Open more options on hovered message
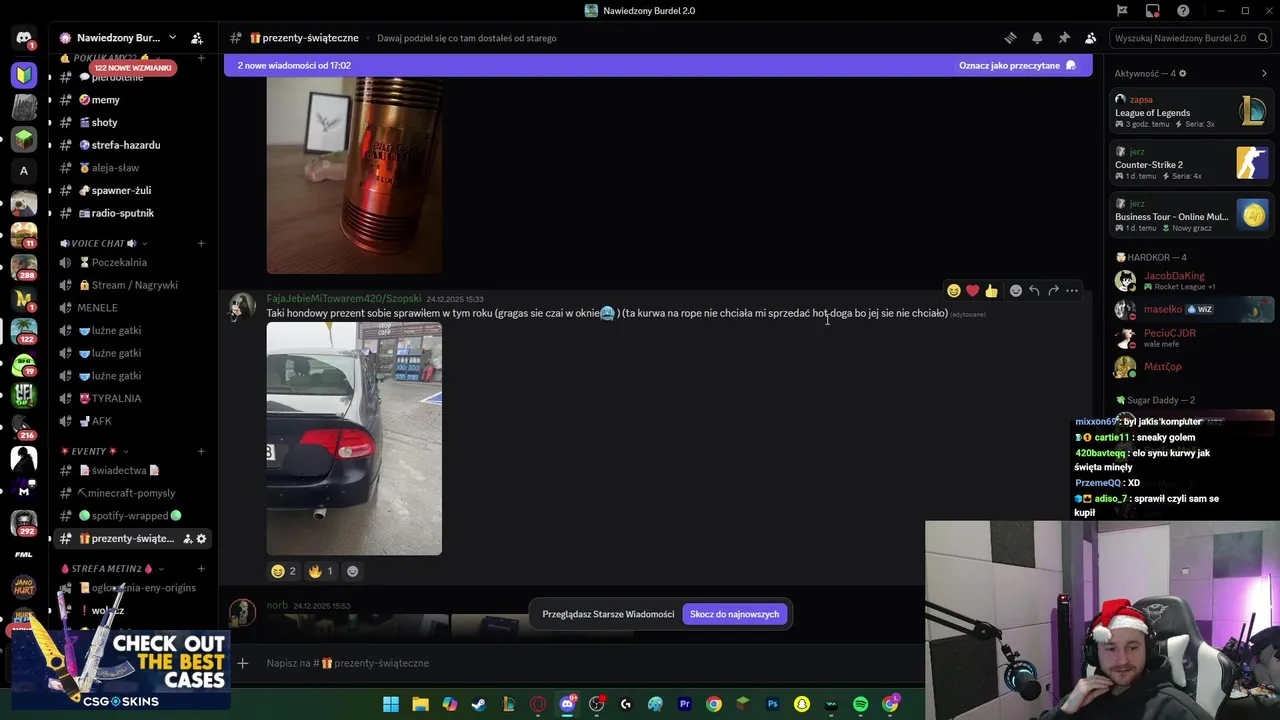 click(1072, 291)
